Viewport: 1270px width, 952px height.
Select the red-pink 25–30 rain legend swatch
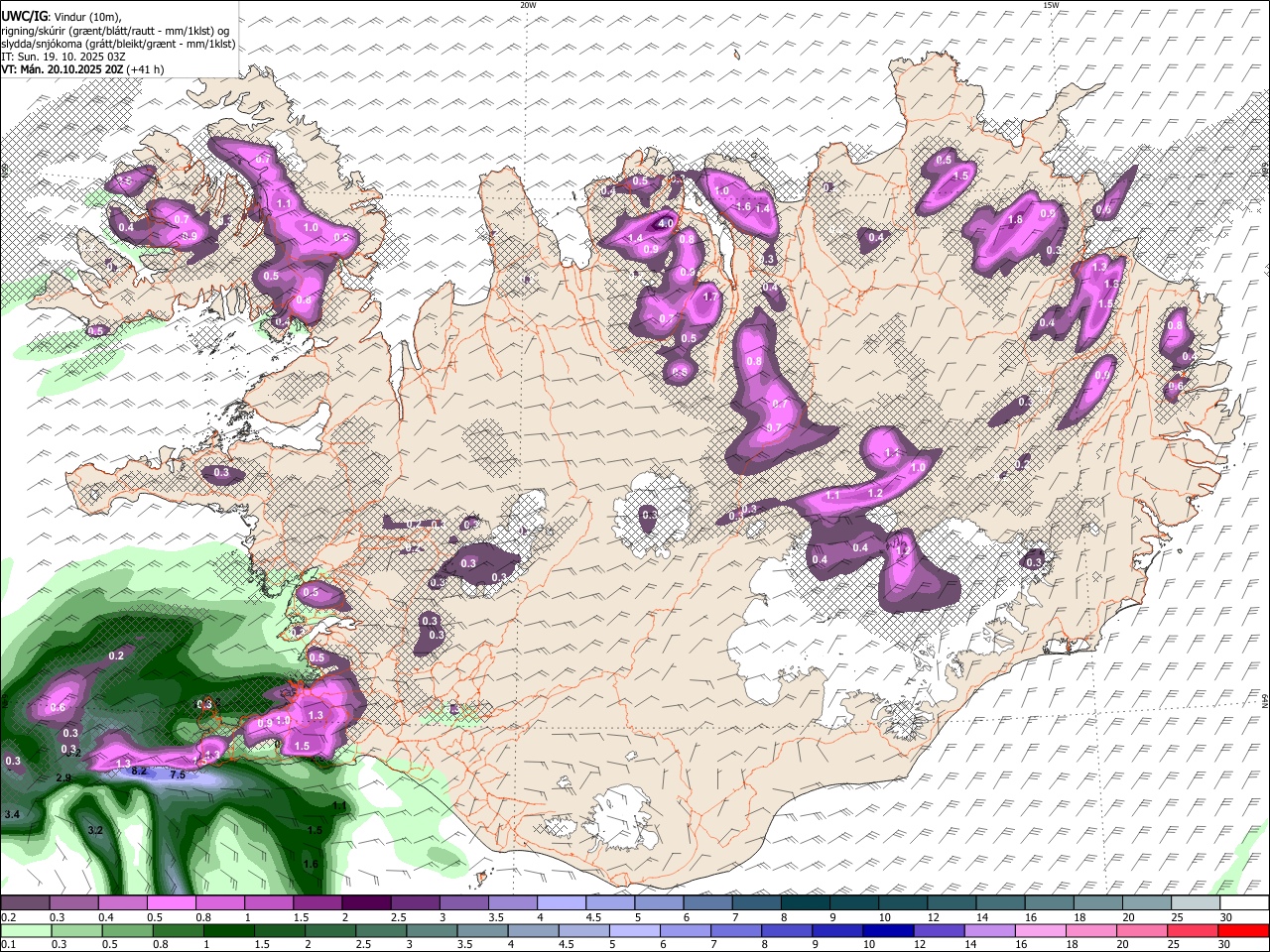(x=1194, y=930)
